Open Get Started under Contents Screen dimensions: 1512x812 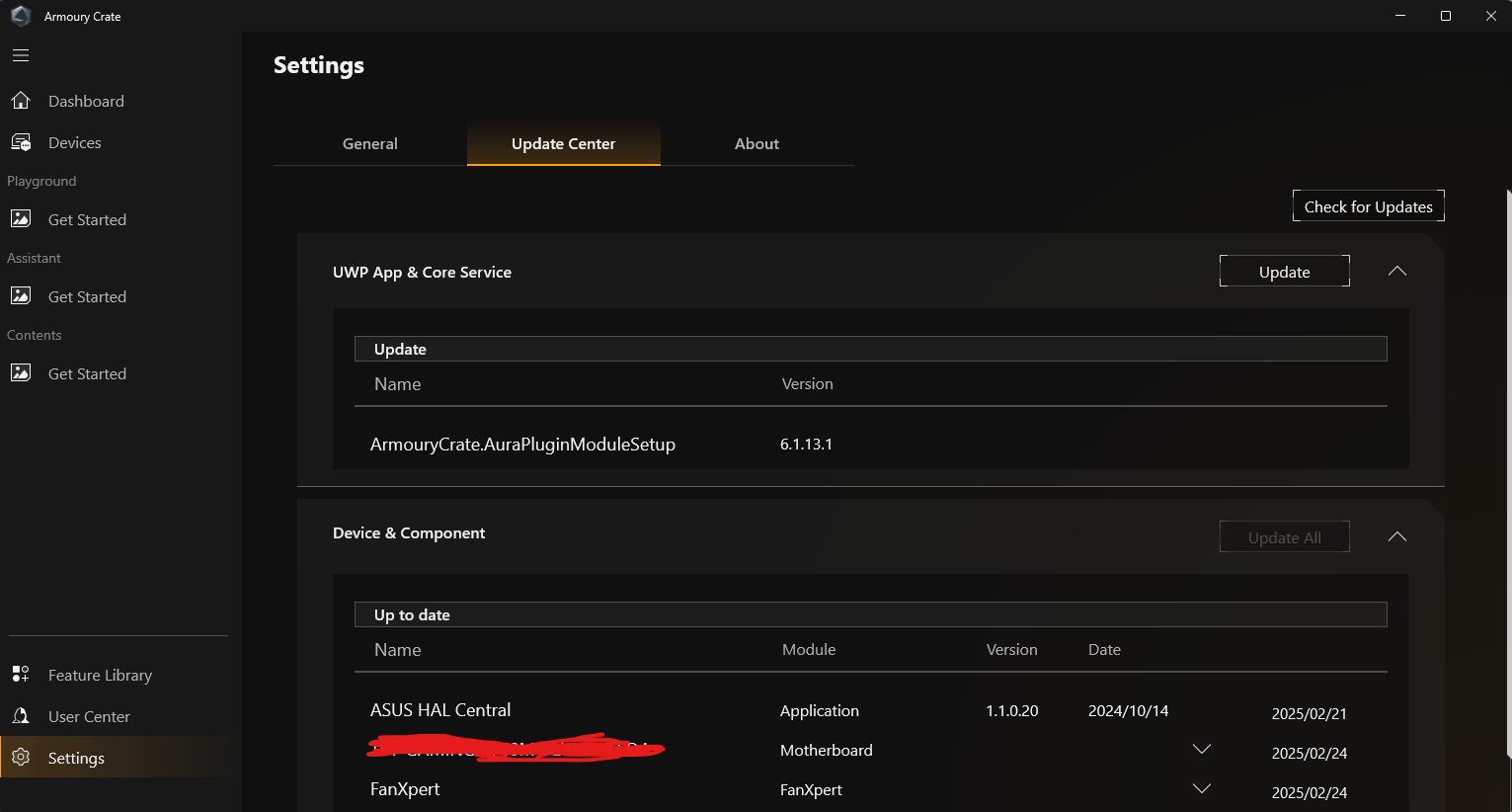87,372
